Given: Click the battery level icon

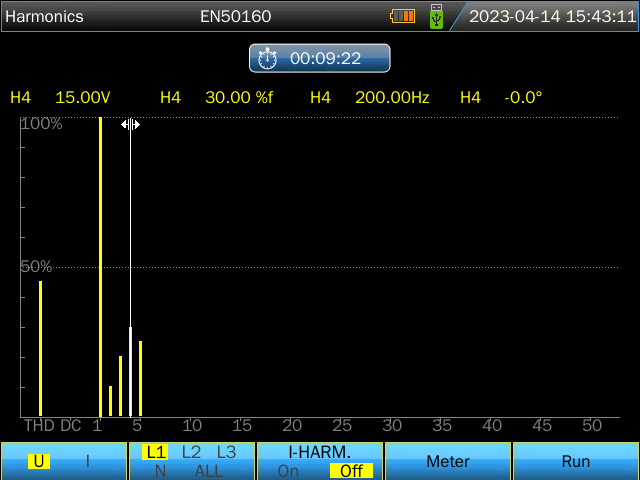Looking at the screenshot, I should [x=402, y=16].
